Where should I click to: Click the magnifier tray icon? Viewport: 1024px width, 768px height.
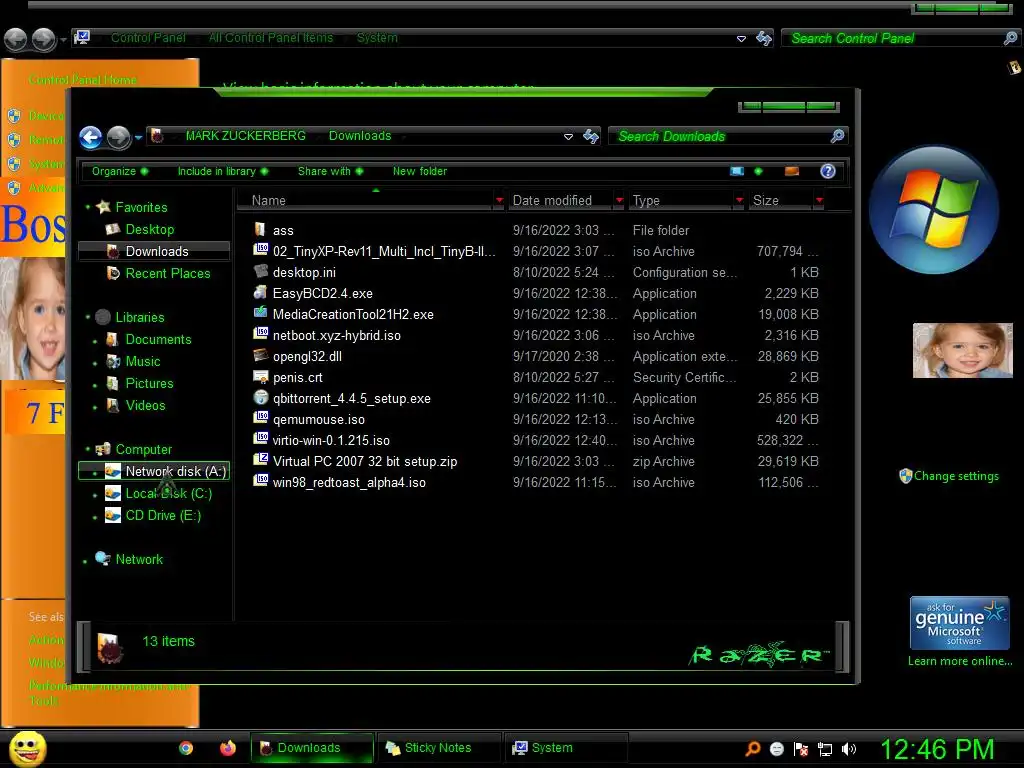(753, 748)
